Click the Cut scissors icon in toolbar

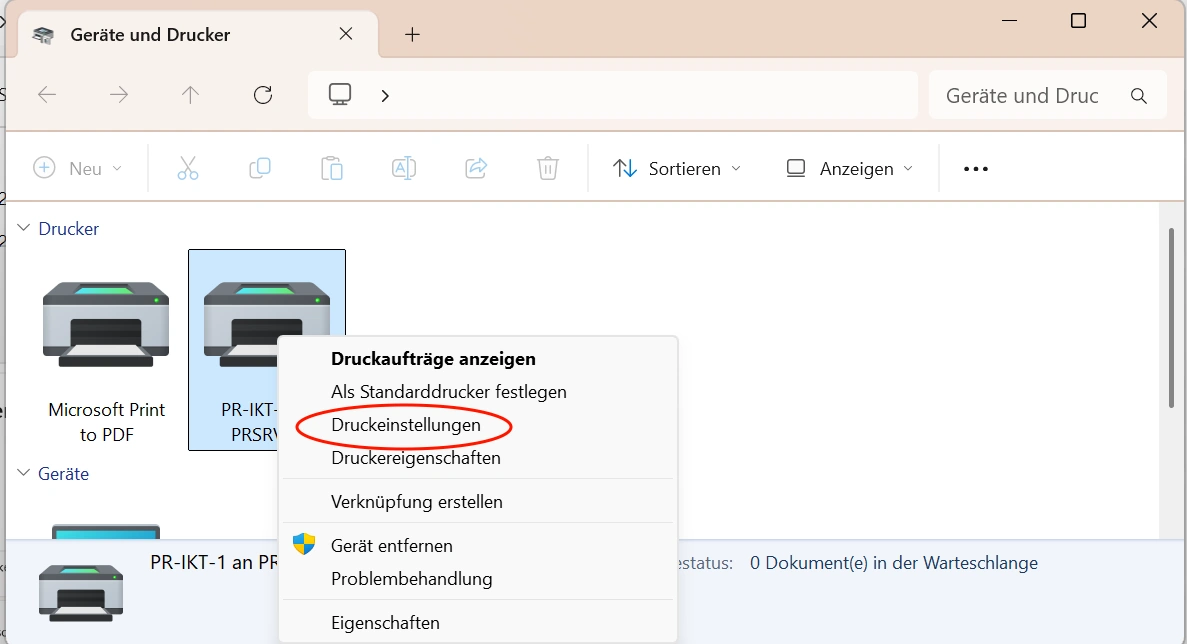click(x=188, y=168)
